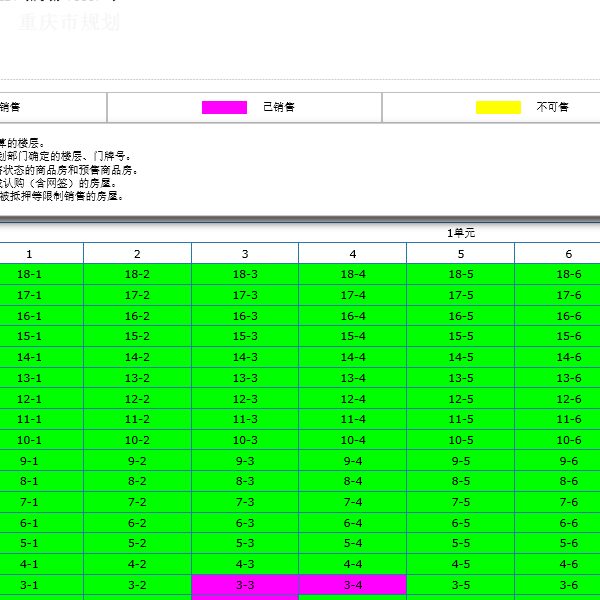The image size is (600, 600).
Task: Click unit cell 18-4
Action: pos(353,274)
